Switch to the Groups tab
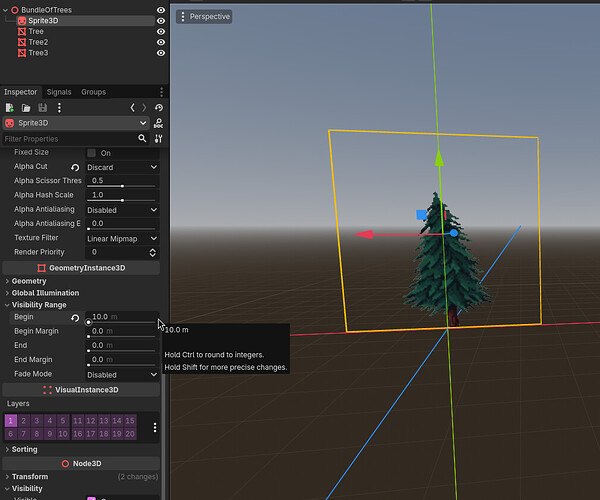The image size is (600, 500). pyautogui.click(x=93, y=92)
